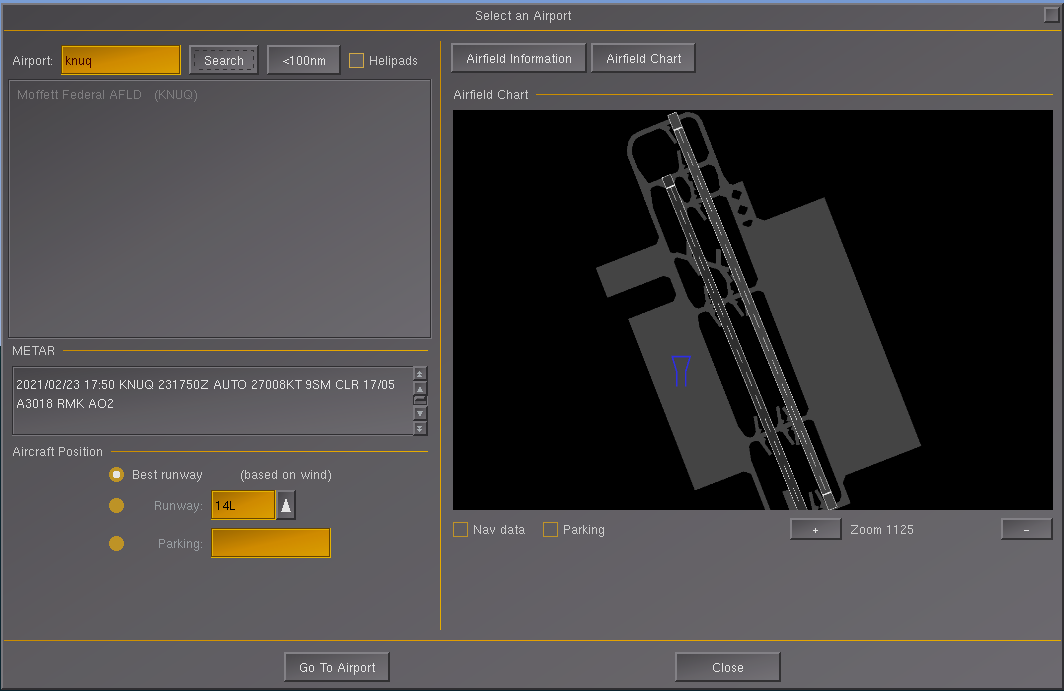Image resolution: width=1064 pixels, height=691 pixels.
Task: Enable Parking overlay checkbox
Action: click(550, 529)
